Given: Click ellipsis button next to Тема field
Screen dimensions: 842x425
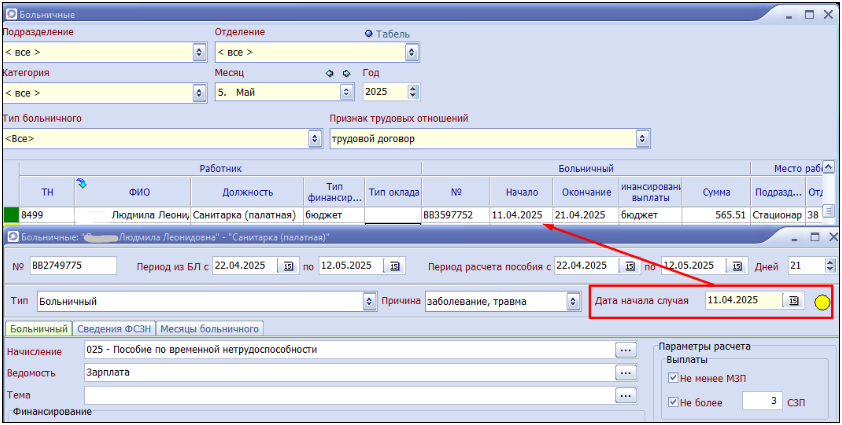Looking at the screenshot, I should point(627,395).
